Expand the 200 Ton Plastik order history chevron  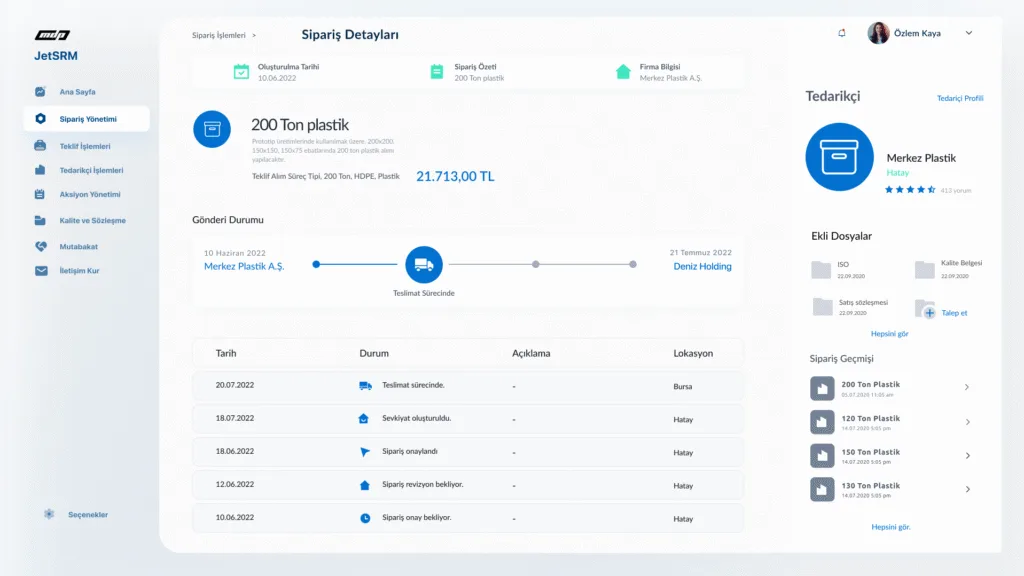(966, 388)
